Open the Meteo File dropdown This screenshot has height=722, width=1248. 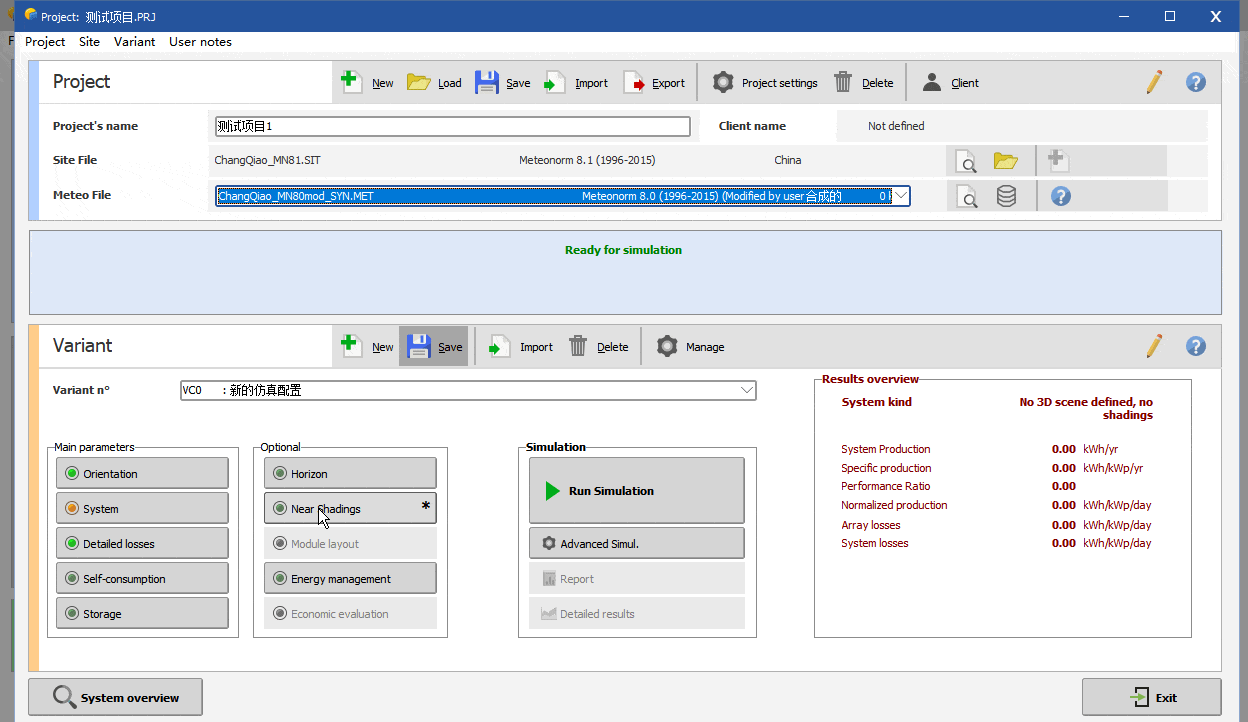pyautogui.click(x=900, y=196)
